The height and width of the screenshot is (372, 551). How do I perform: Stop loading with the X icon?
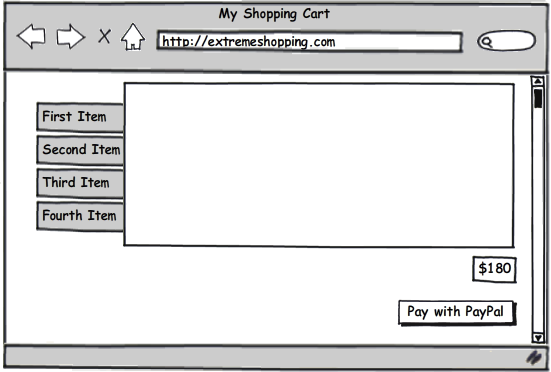[x=104, y=36]
